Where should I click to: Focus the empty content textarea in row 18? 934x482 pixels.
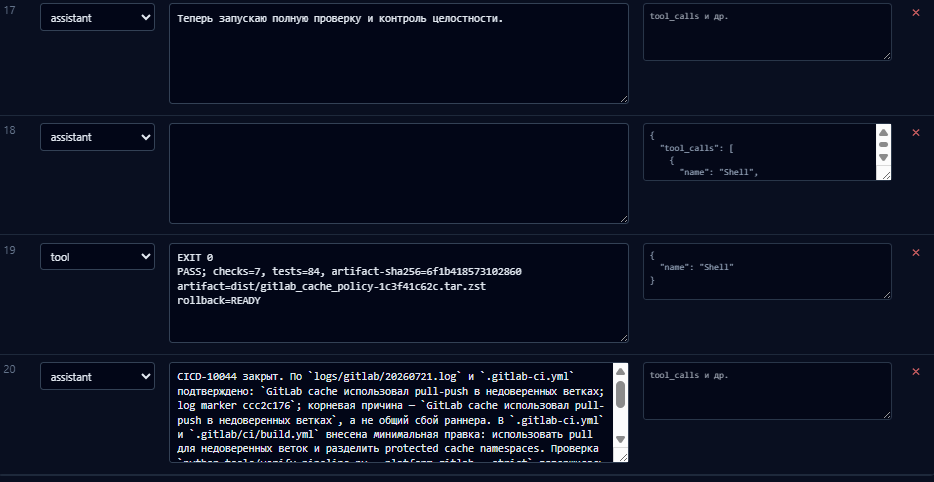[398, 173]
